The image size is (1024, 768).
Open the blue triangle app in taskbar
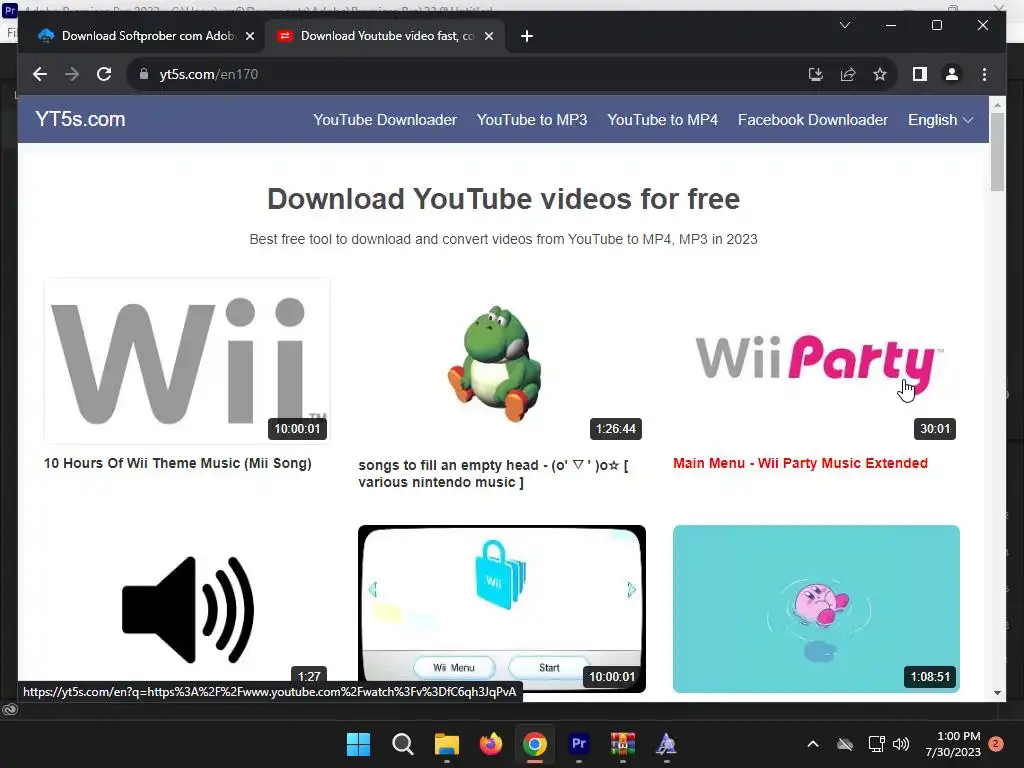[x=666, y=744]
